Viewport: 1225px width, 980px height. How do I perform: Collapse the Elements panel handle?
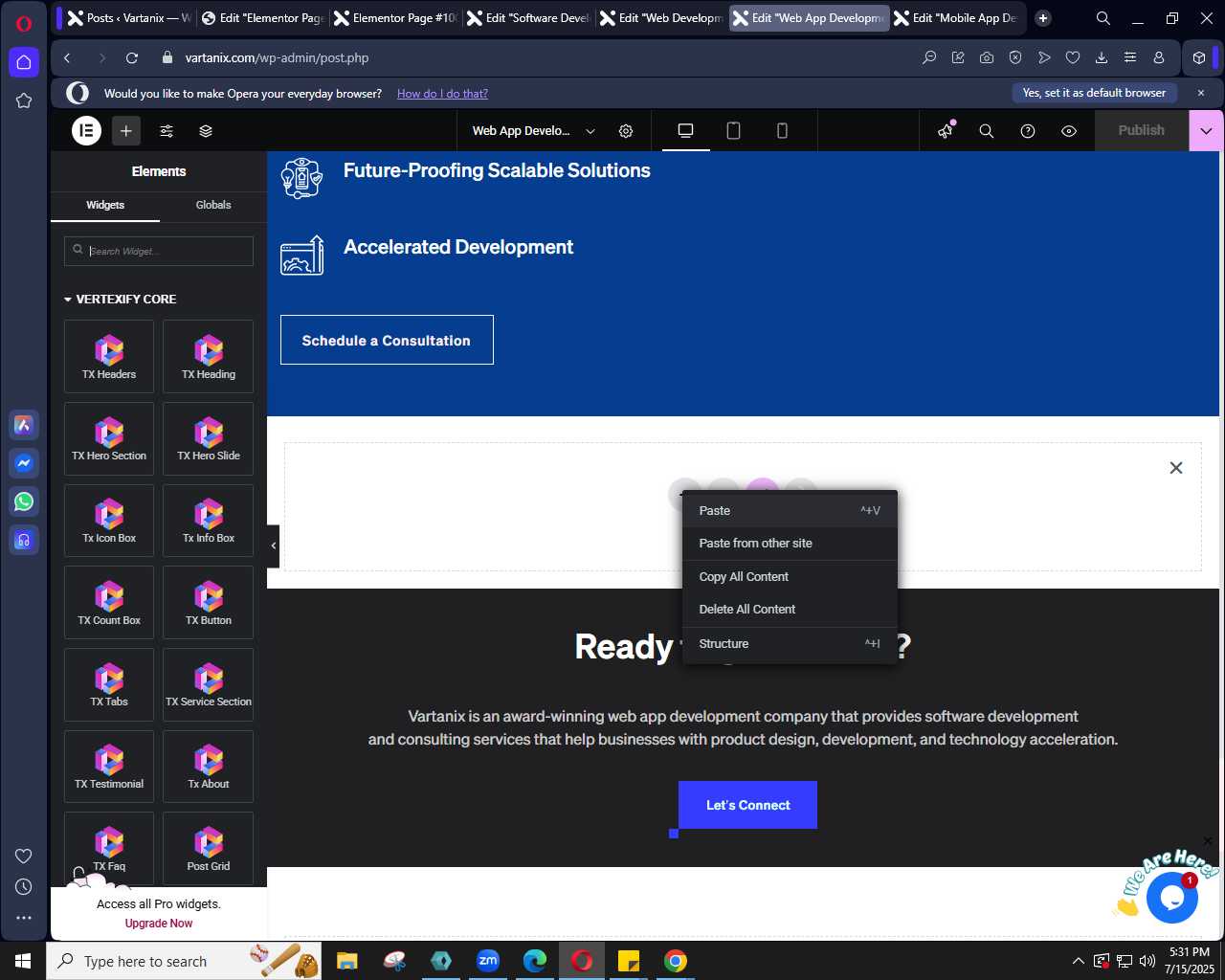pos(273,546)
